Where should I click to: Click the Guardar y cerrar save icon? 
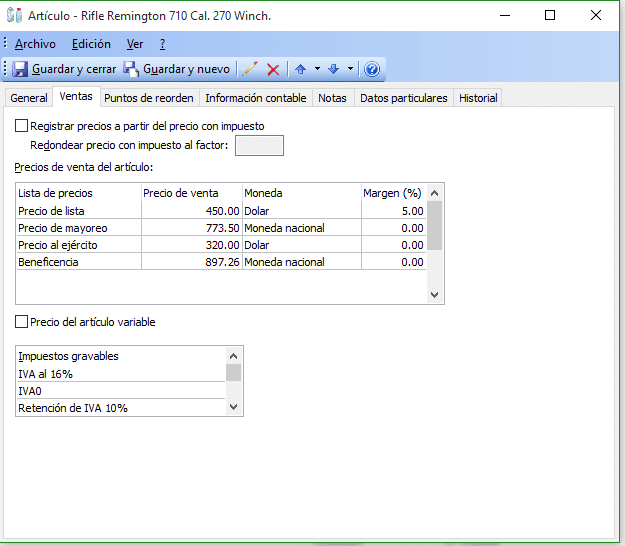click(x=20, y=69)
